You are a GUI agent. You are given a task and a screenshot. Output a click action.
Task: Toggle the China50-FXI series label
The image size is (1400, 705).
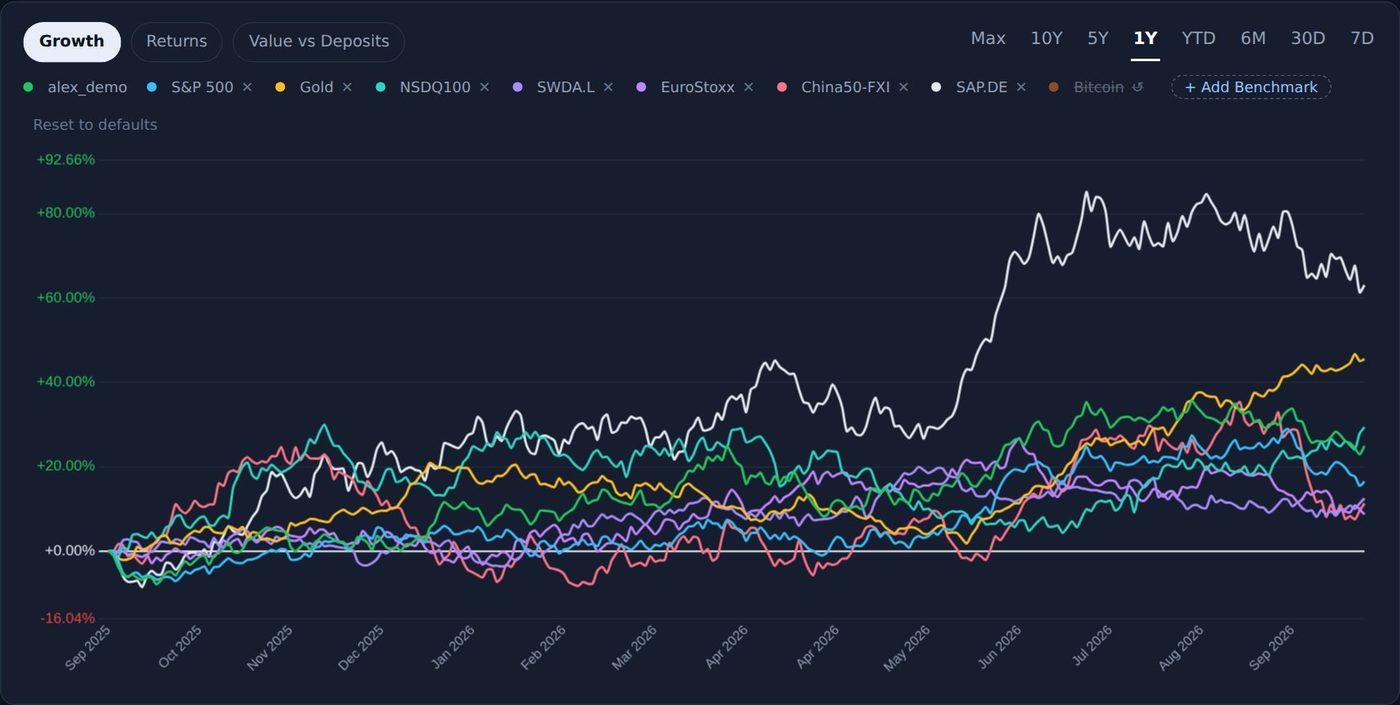pos(845,87)
